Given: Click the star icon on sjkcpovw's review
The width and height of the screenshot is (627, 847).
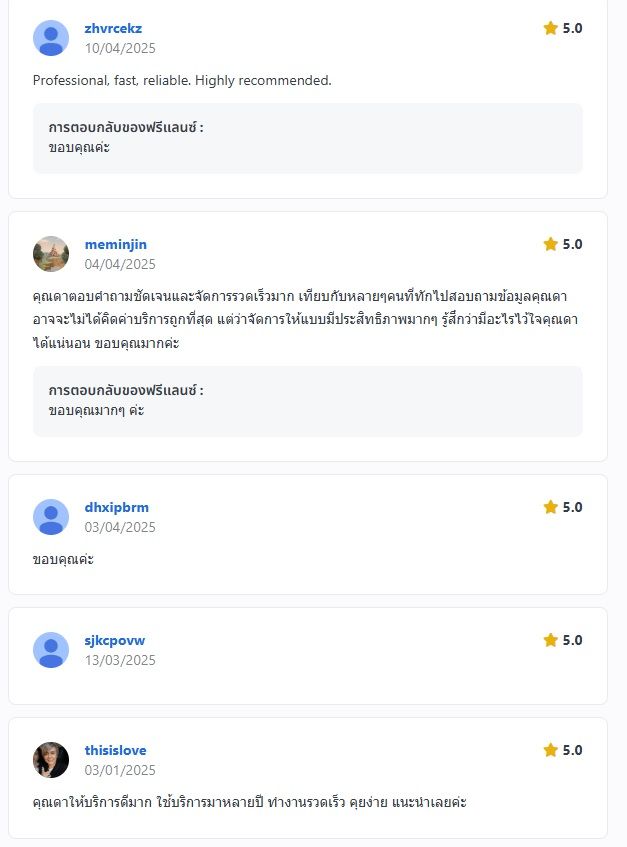Looking at the screenshot, I should (550, 640).
